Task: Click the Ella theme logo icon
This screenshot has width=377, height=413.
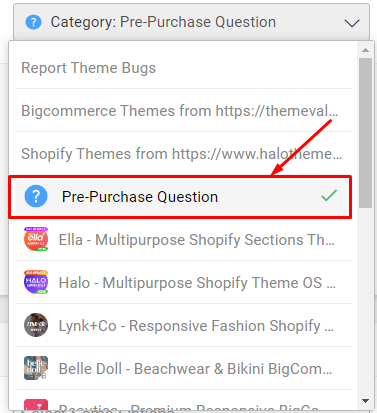Action: tap(36, 239)
